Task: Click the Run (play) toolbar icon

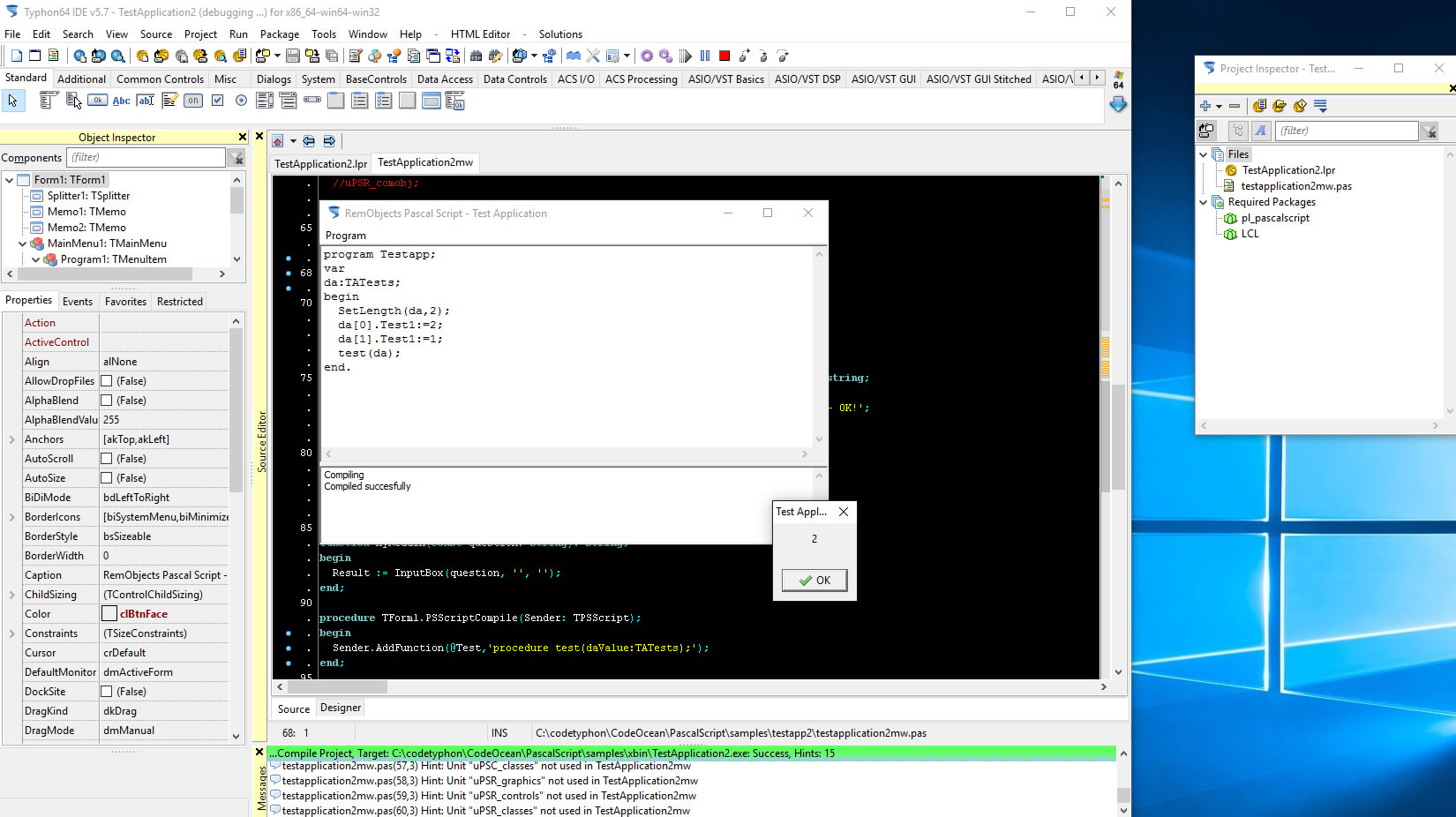Action: 686,56
